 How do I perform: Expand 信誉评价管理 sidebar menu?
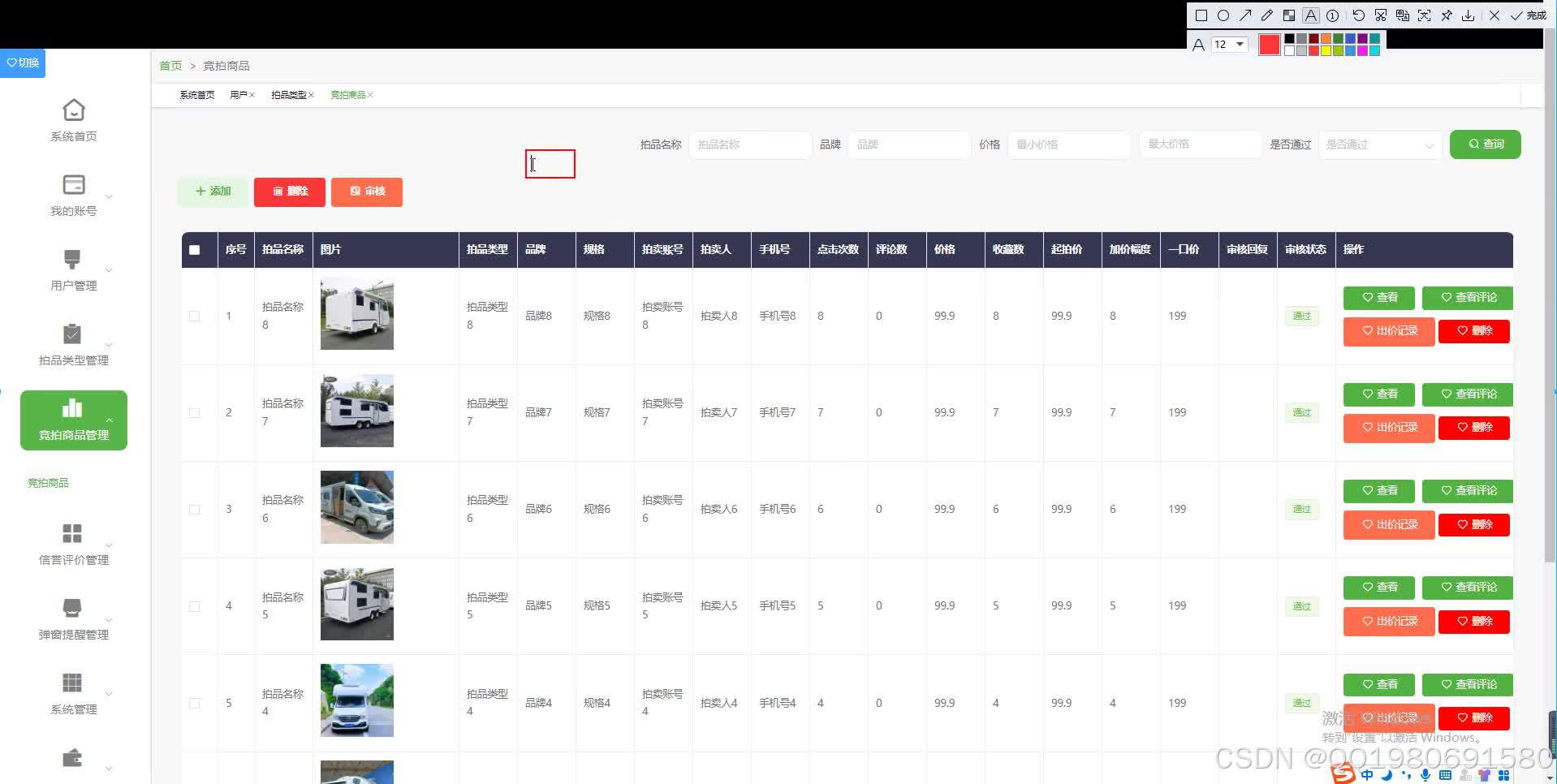pos(74,545)
